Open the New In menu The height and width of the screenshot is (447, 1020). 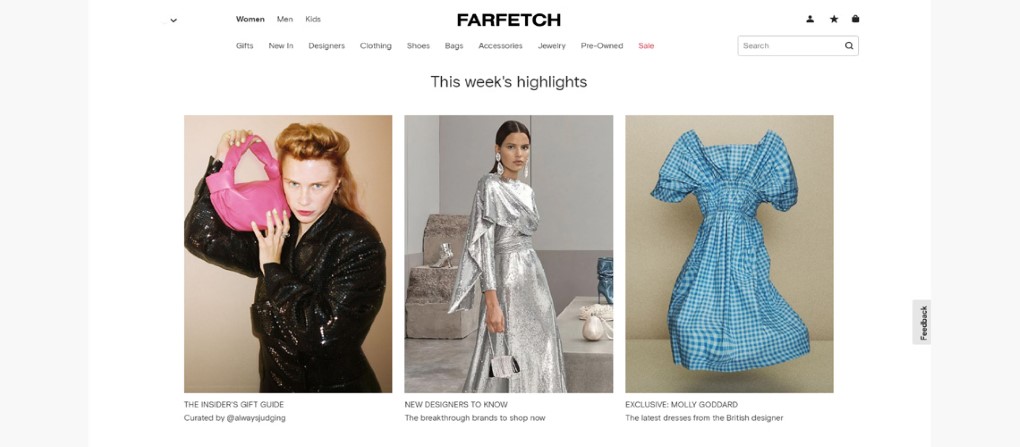coord(281,46)
